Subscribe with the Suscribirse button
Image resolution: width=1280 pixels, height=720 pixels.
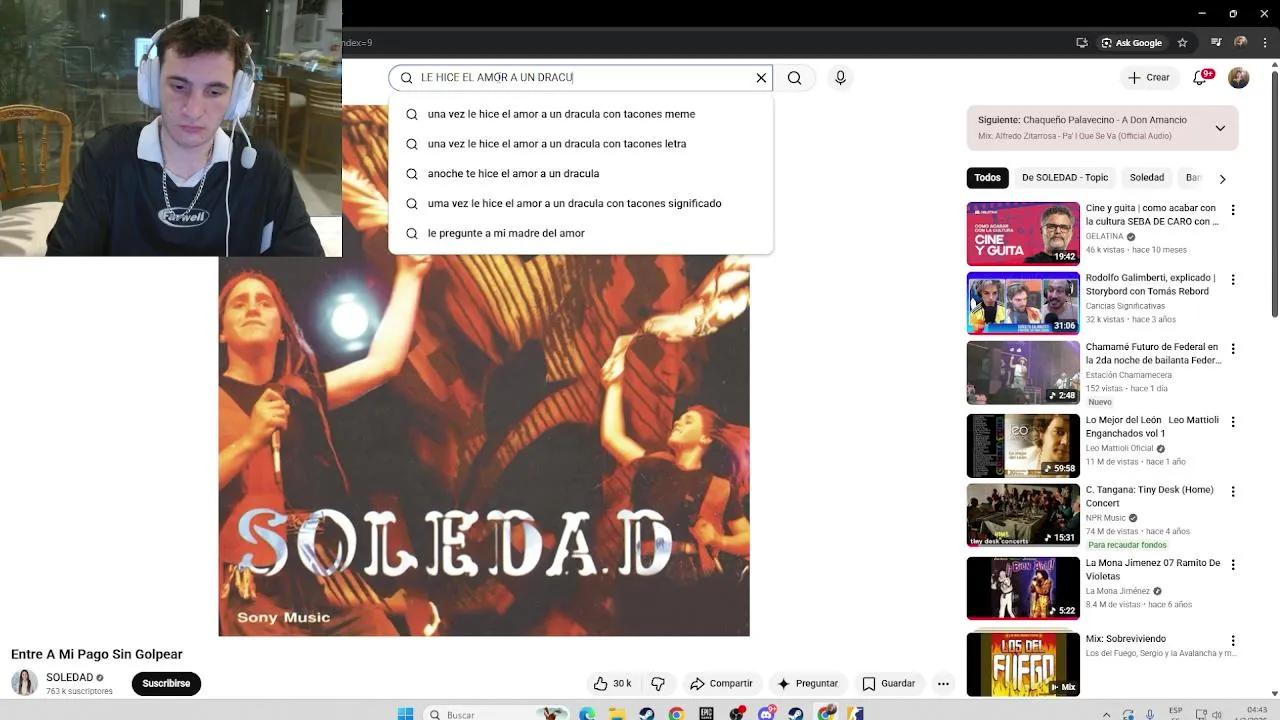point(166,684)
